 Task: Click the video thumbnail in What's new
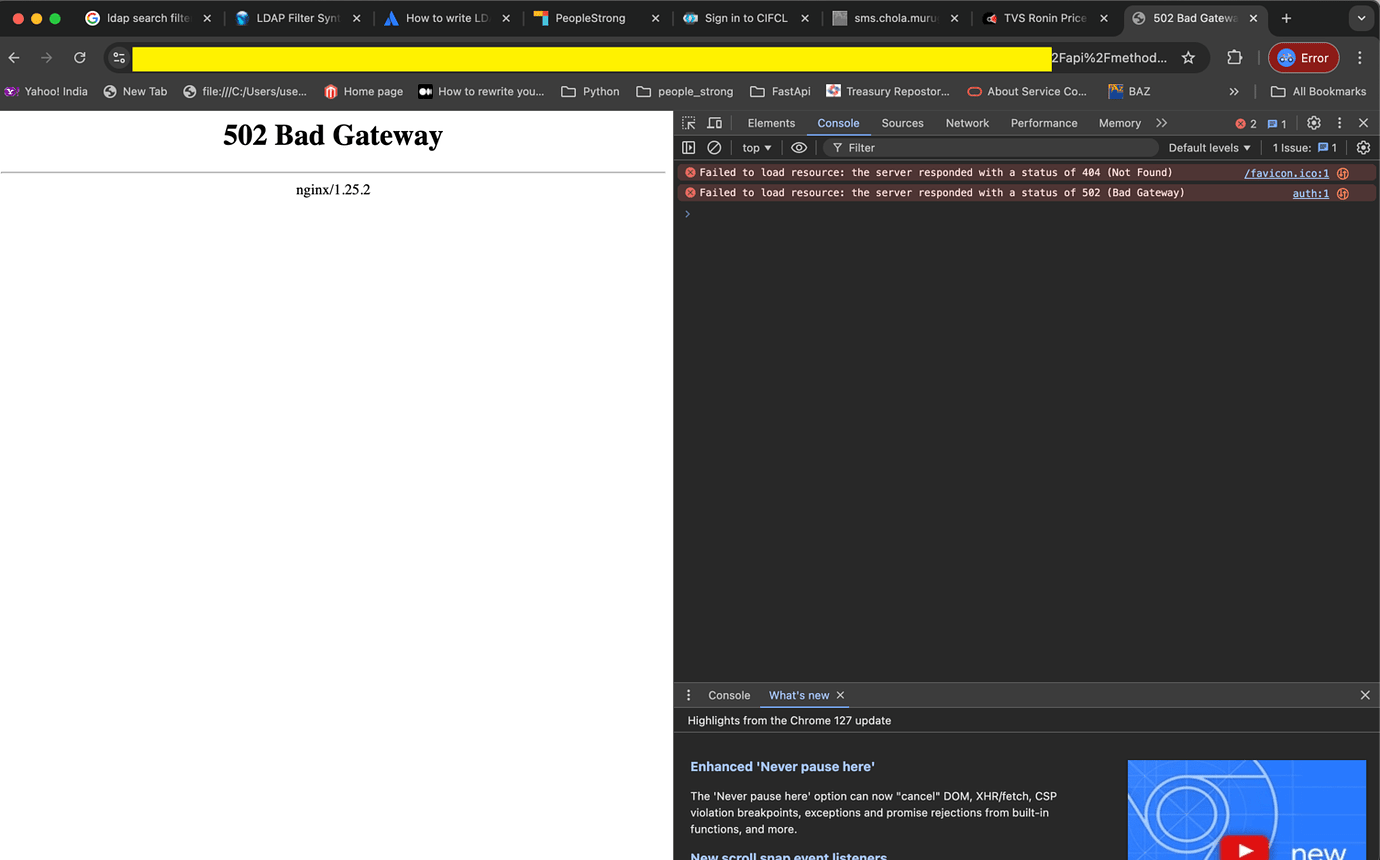click(x=1246, y=810)
